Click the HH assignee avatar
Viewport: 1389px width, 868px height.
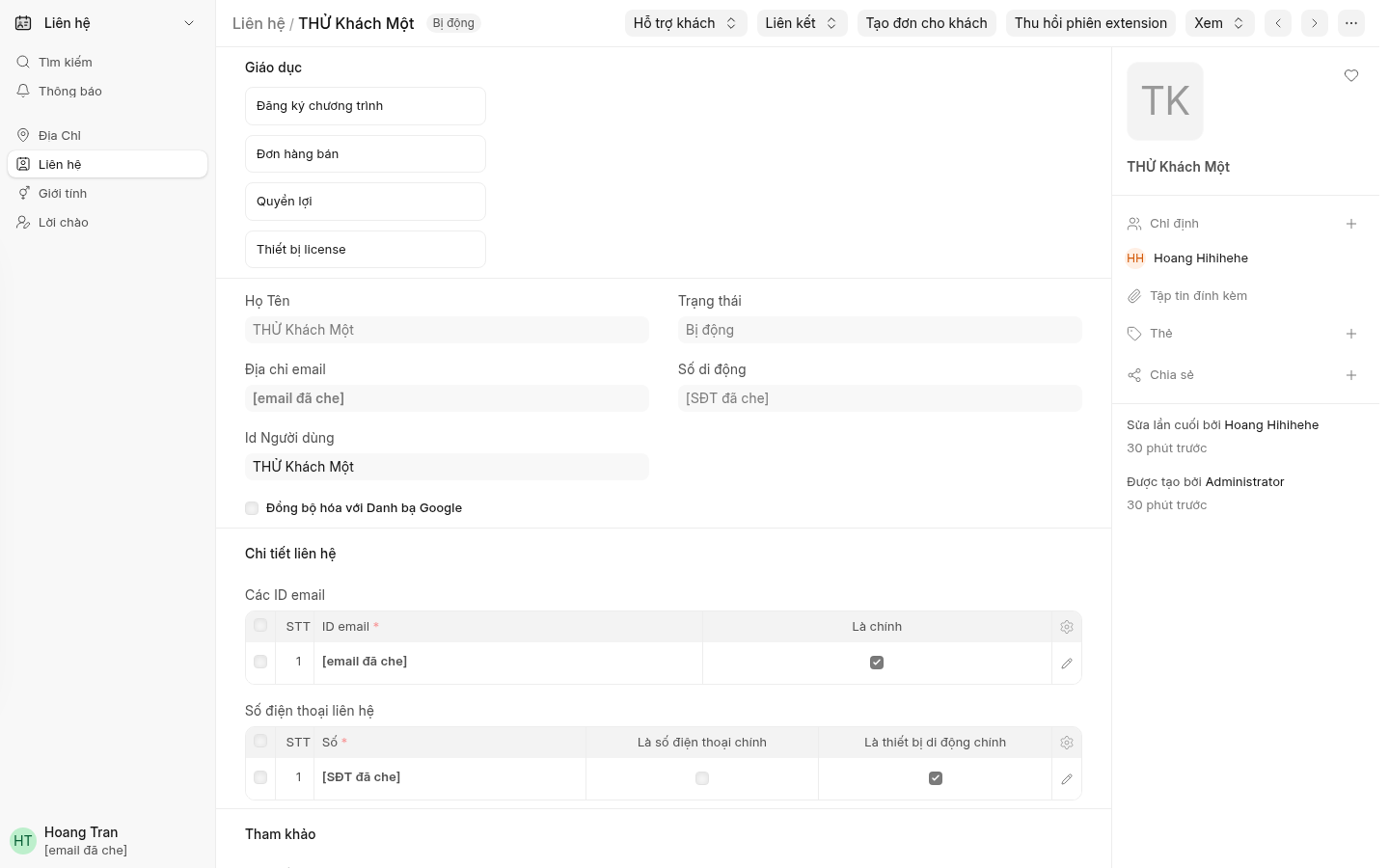[1135, 258]
